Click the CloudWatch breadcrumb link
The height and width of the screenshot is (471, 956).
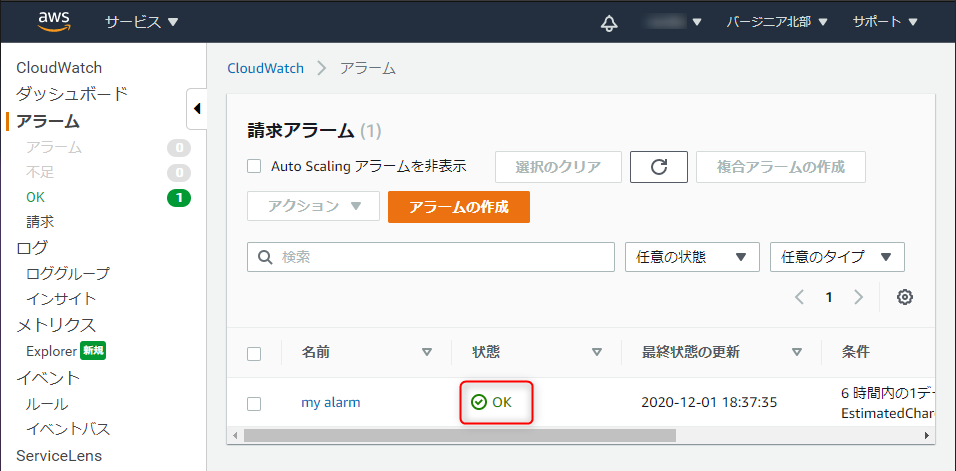266,68
